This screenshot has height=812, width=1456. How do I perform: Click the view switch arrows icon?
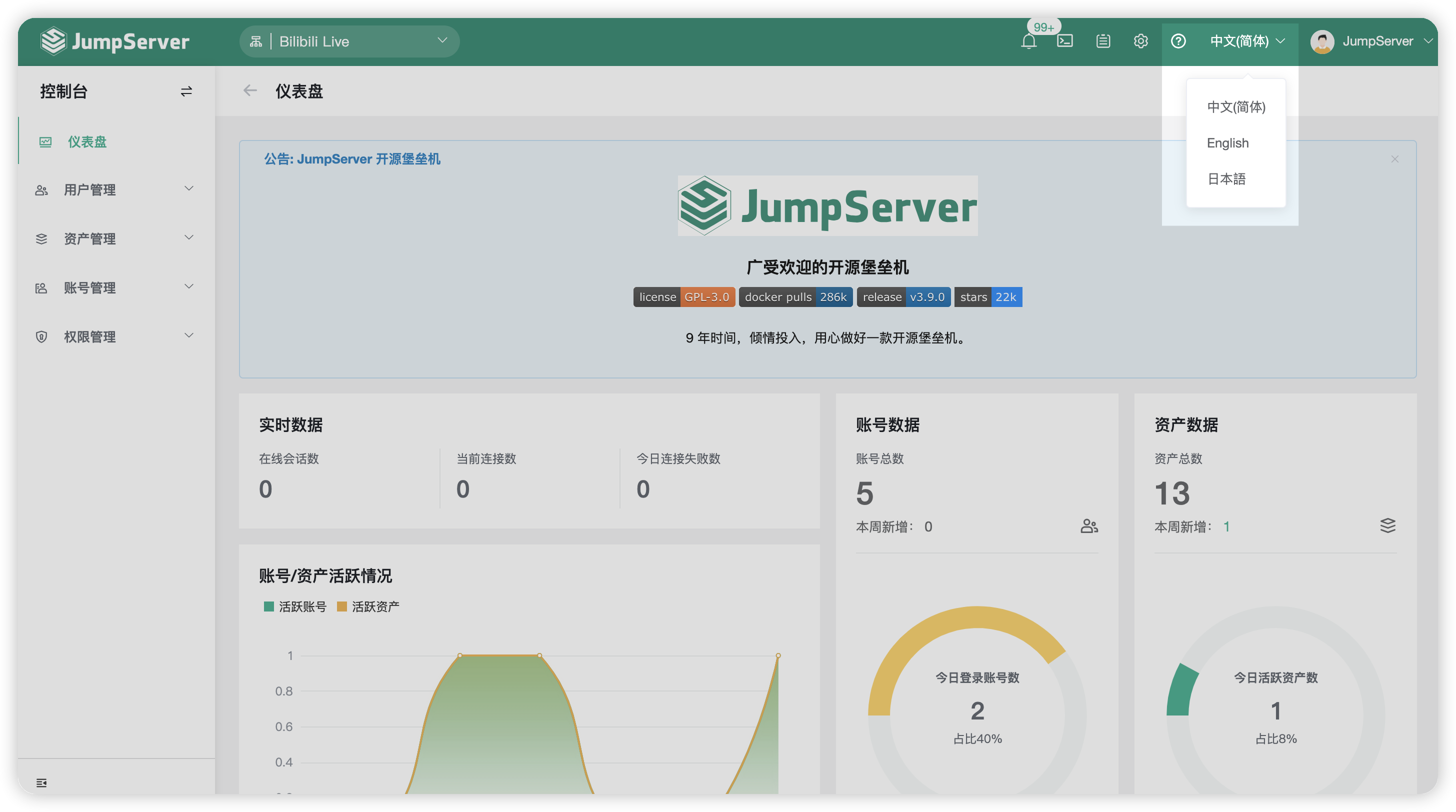pos(186,91)
